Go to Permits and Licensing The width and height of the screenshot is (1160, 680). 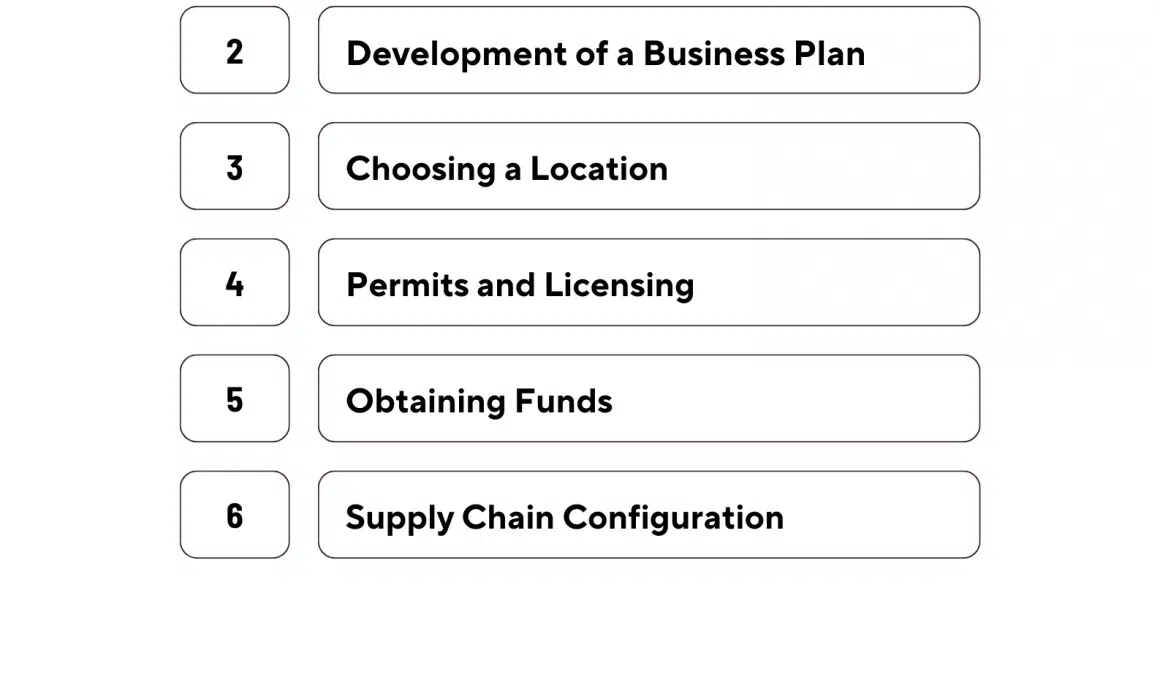pyautogui.click(x=648, y=283)
